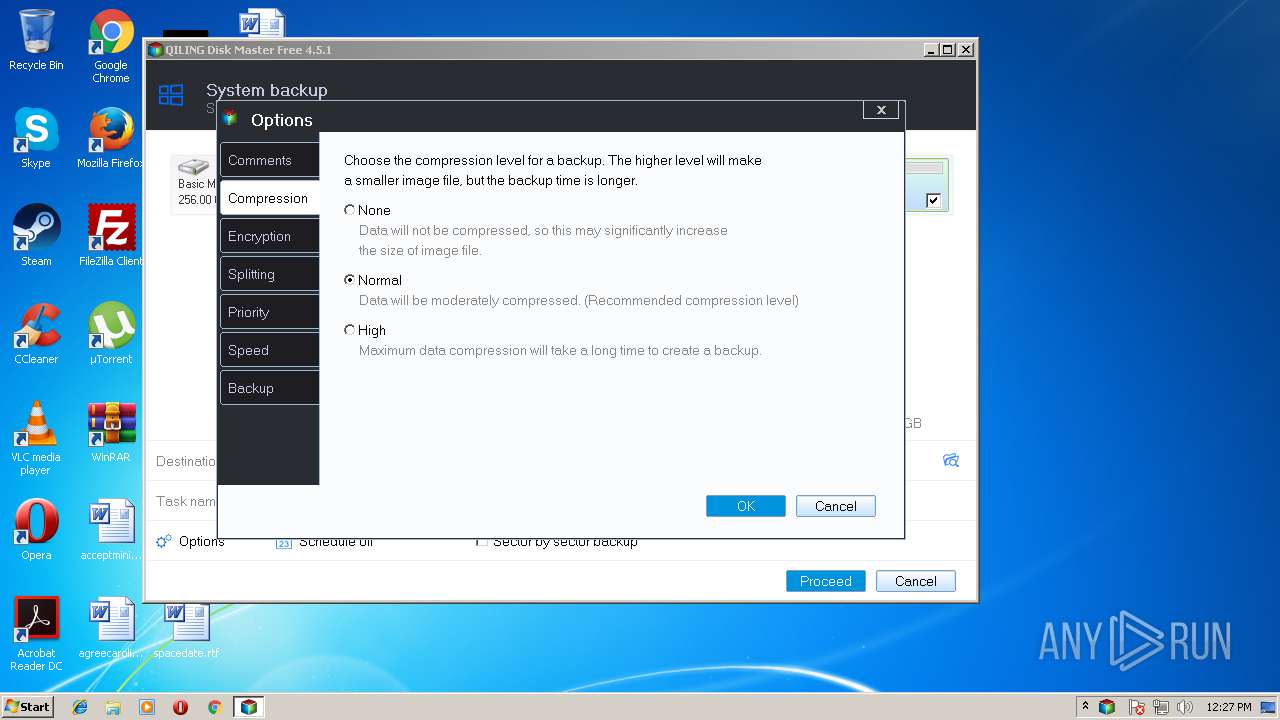Click the hard disk drive icon
Image resolution: width=1280 pixels, height=720 pixels.
pos(192,167)
